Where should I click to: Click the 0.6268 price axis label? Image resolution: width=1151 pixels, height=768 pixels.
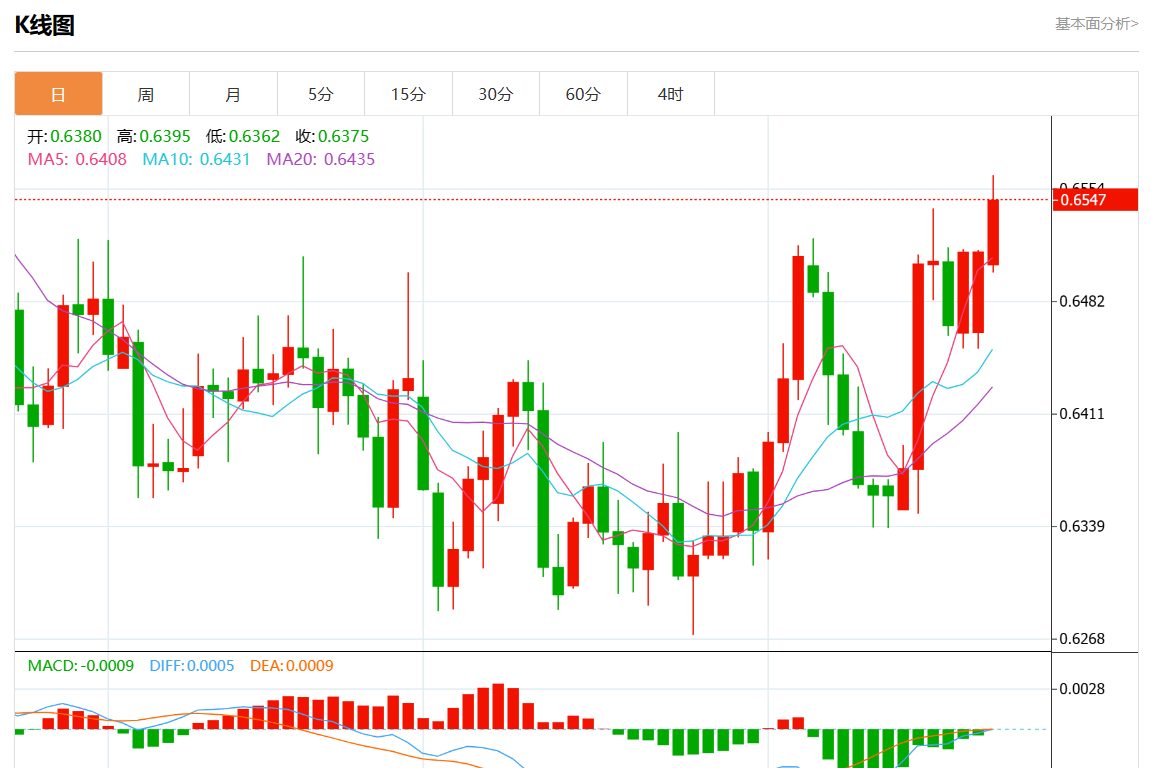1082,639
